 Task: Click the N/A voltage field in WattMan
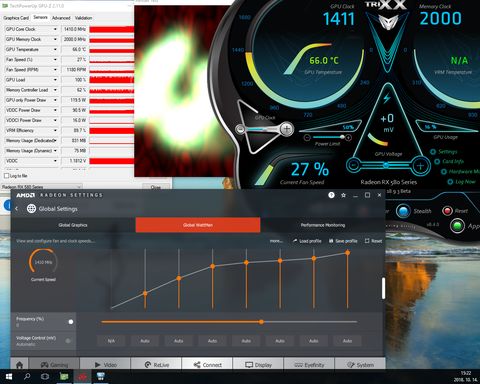tap(111, 341)
